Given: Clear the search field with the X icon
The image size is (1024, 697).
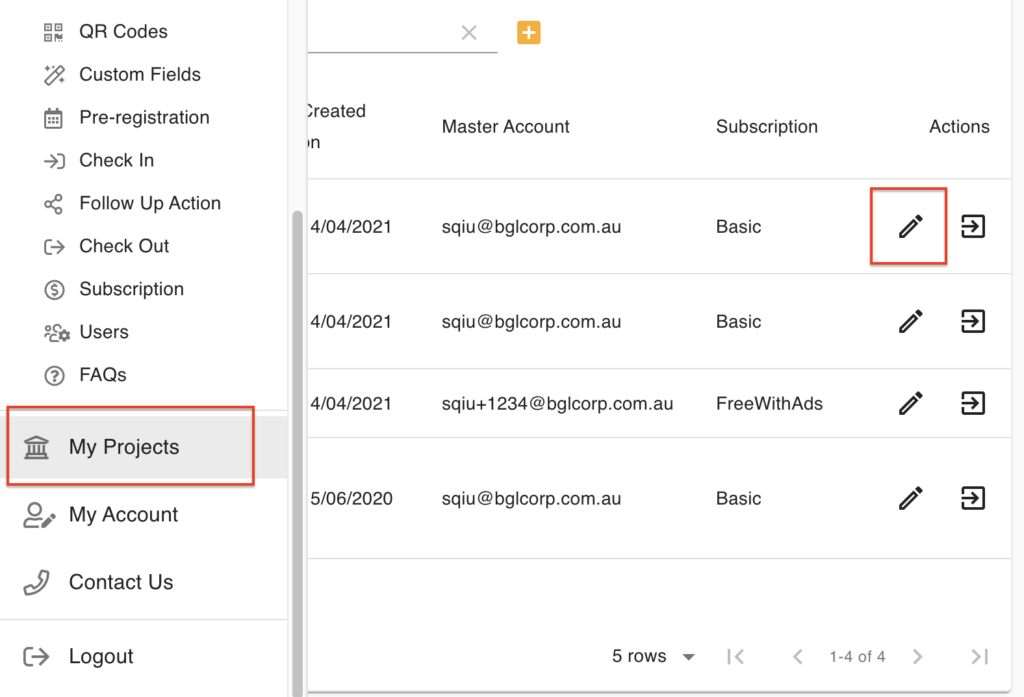Looking at the screenshot, I should pos(469,32).
